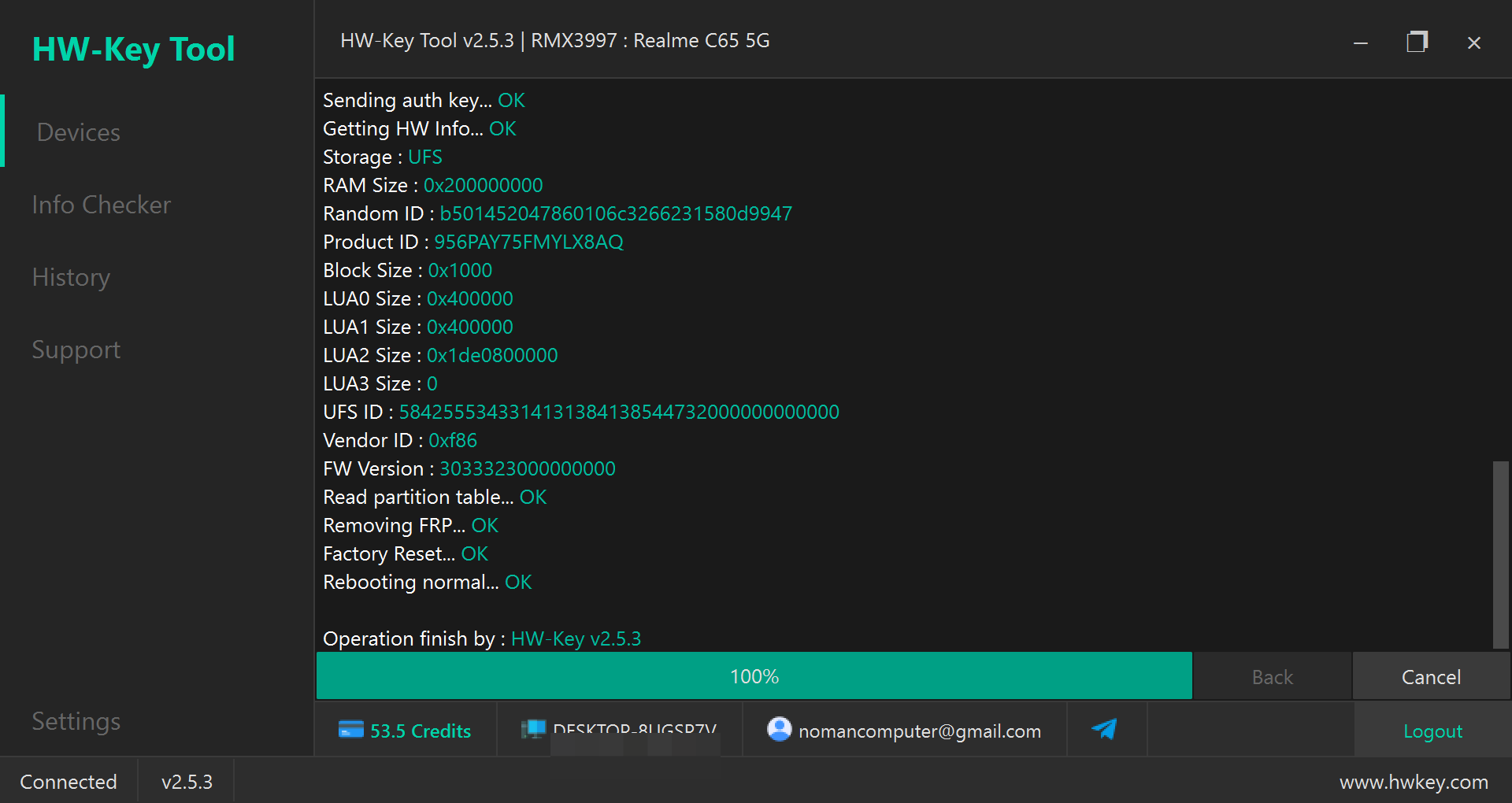This screenshot has width=1512, height=803.
Task: Click the Connected status text
Action: tap(69, 782)
